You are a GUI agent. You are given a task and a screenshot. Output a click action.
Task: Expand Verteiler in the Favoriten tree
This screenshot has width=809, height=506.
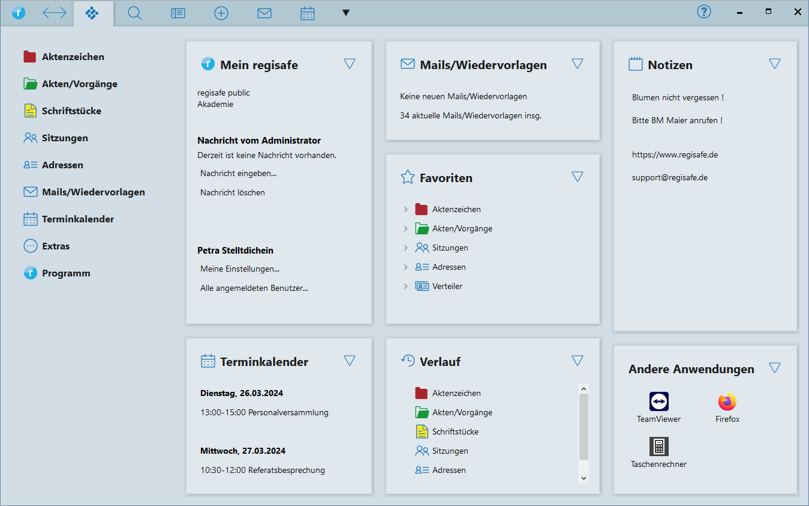point(405,287)
